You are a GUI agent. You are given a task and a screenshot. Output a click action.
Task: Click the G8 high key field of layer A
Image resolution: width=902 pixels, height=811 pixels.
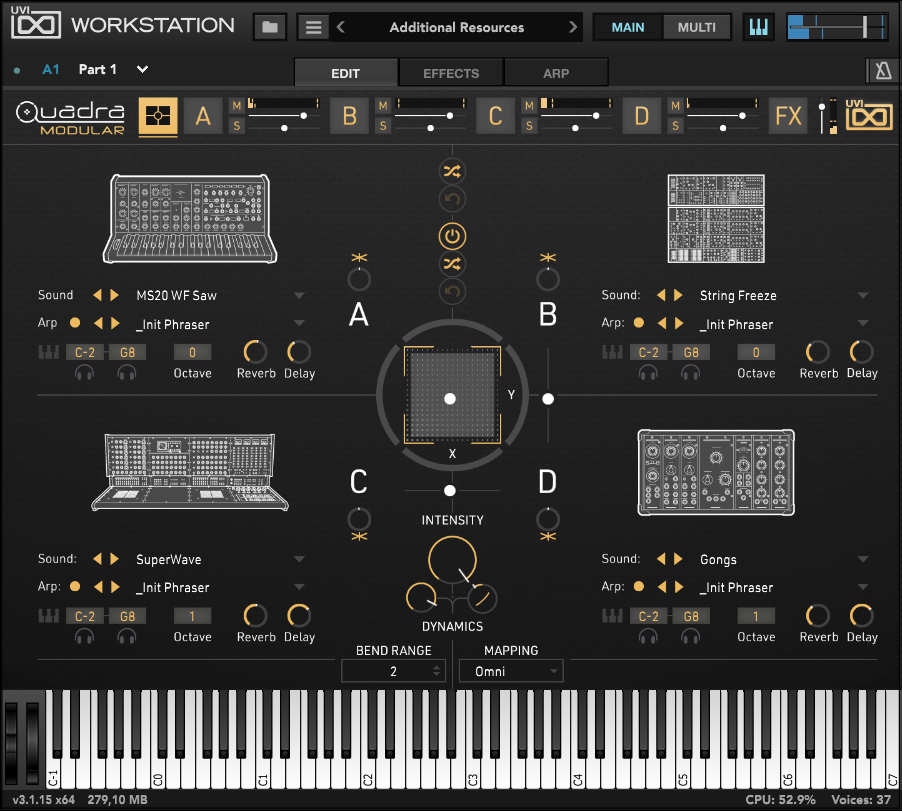click(x=127, y=352)
